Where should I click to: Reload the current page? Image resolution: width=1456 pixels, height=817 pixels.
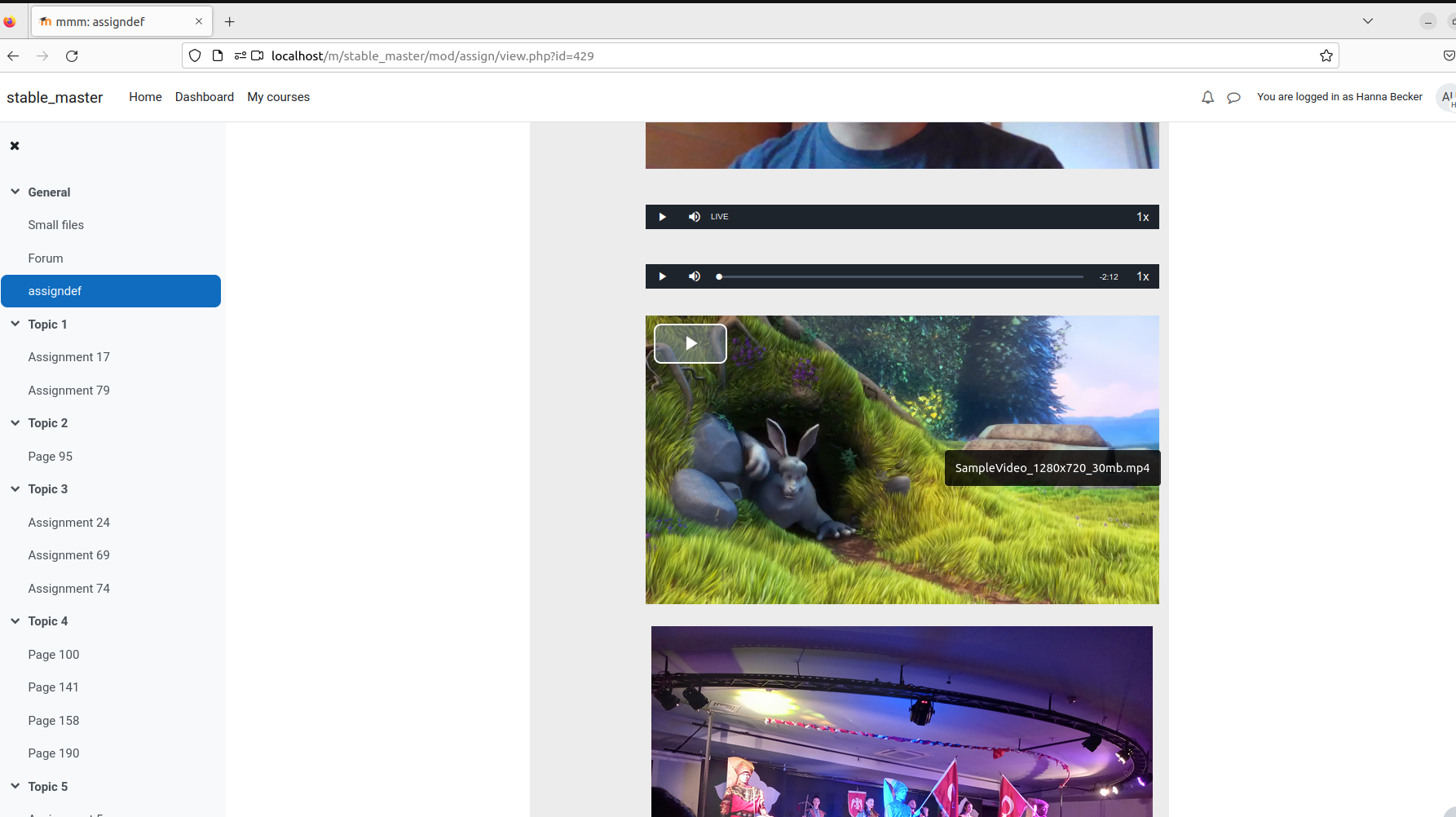(72, 55)
